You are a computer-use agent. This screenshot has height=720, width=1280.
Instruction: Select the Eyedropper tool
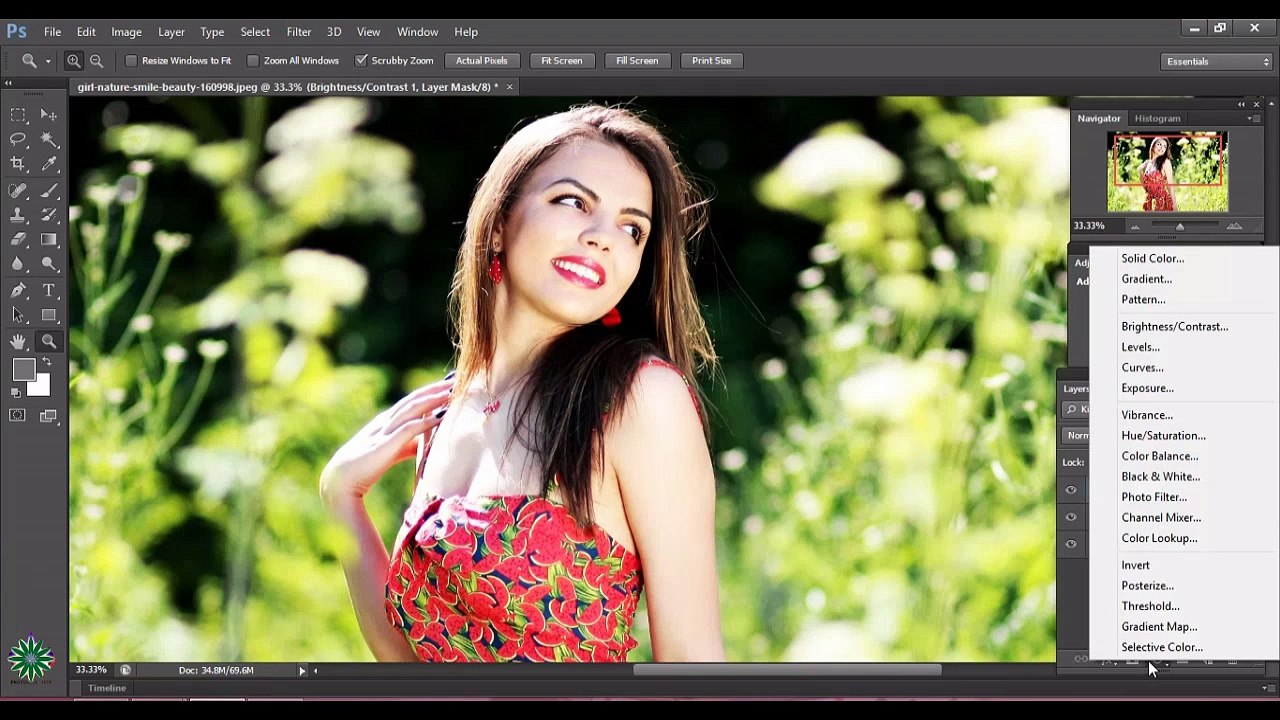[49, 163]
